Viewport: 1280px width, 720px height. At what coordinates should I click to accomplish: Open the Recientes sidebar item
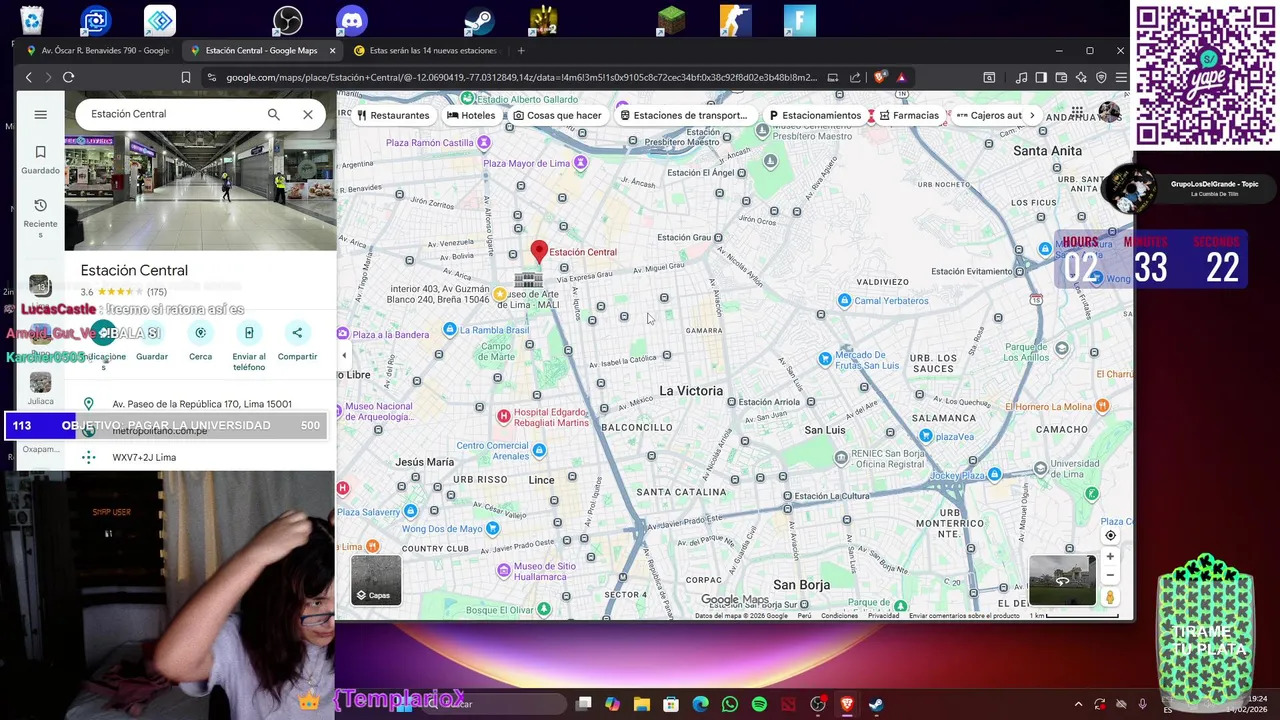point(40,216)
